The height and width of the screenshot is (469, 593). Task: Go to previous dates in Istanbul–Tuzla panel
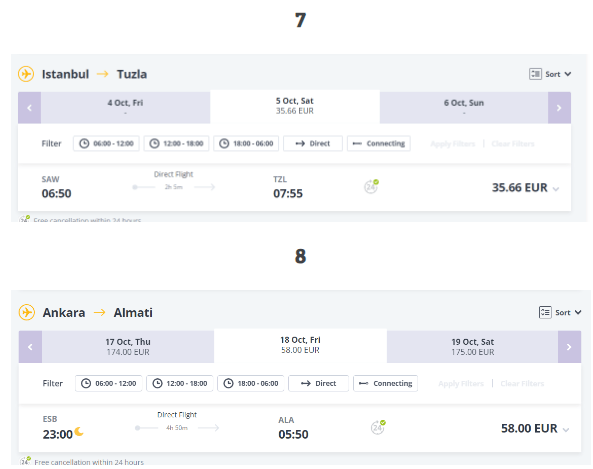pyautogui.click(x=29, y=108)
